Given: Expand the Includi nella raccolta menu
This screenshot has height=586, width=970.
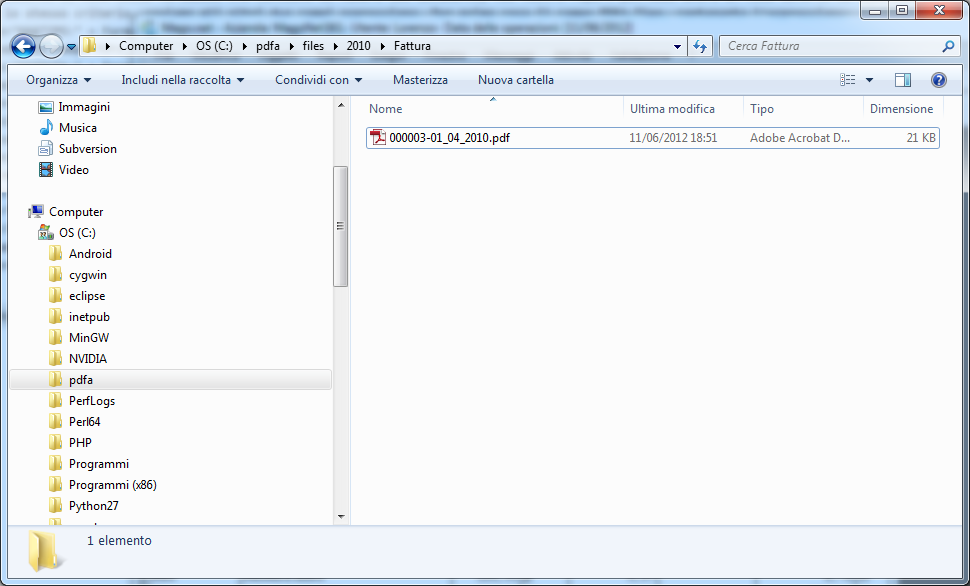Looking at the screenshot, I should pyautogui.click(x=183, y=80).
